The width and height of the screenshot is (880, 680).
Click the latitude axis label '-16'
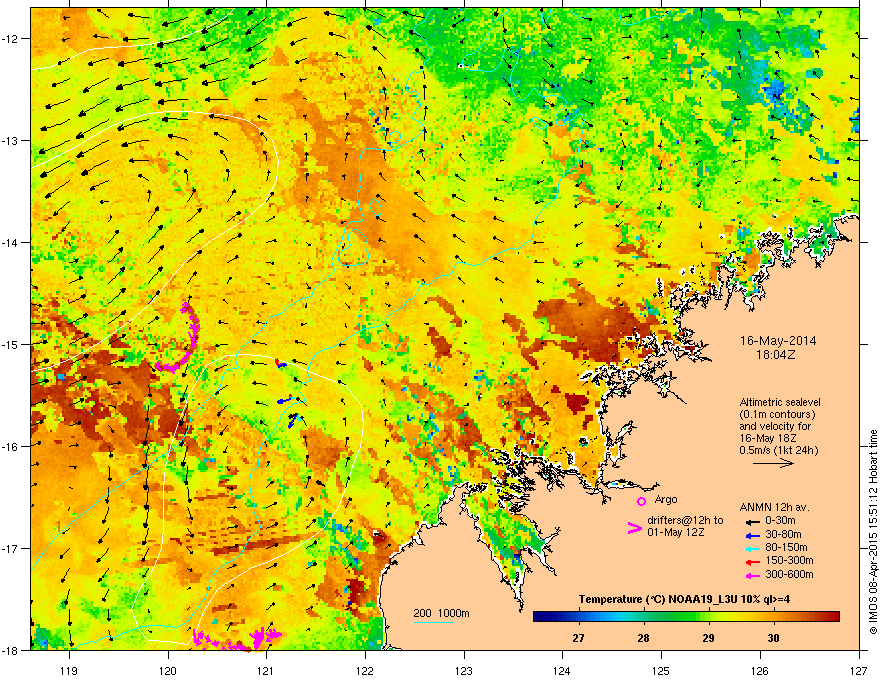(10, 447)
